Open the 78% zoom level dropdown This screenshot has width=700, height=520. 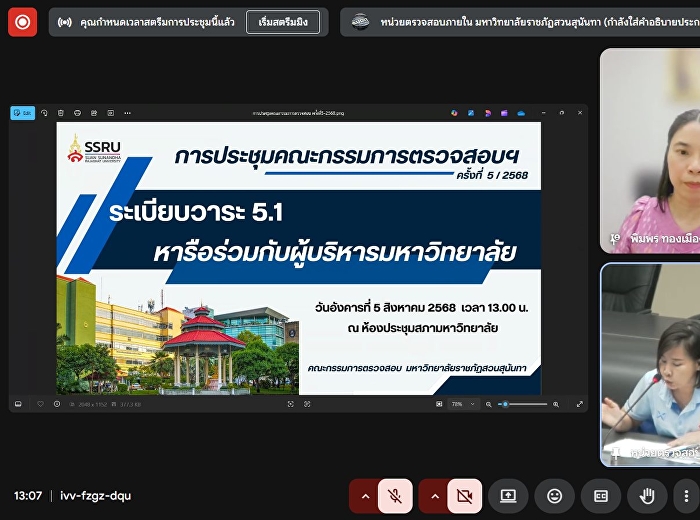pyautogui.click(x=463, y=404)
